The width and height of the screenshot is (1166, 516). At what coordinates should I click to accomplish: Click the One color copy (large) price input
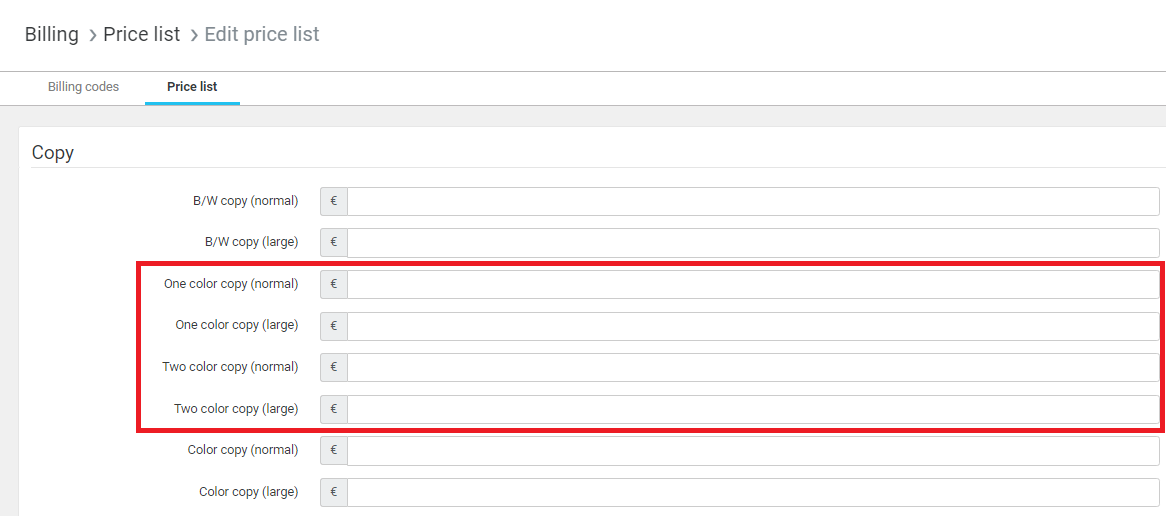(753, 326)
